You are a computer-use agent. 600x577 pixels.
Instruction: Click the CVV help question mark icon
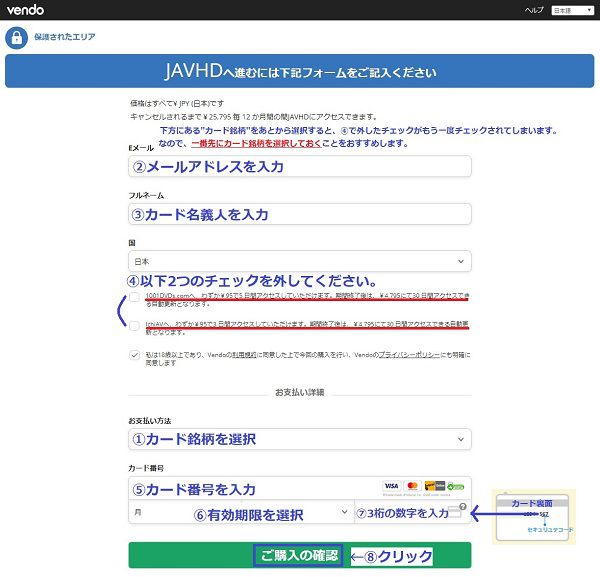point(463,506)
